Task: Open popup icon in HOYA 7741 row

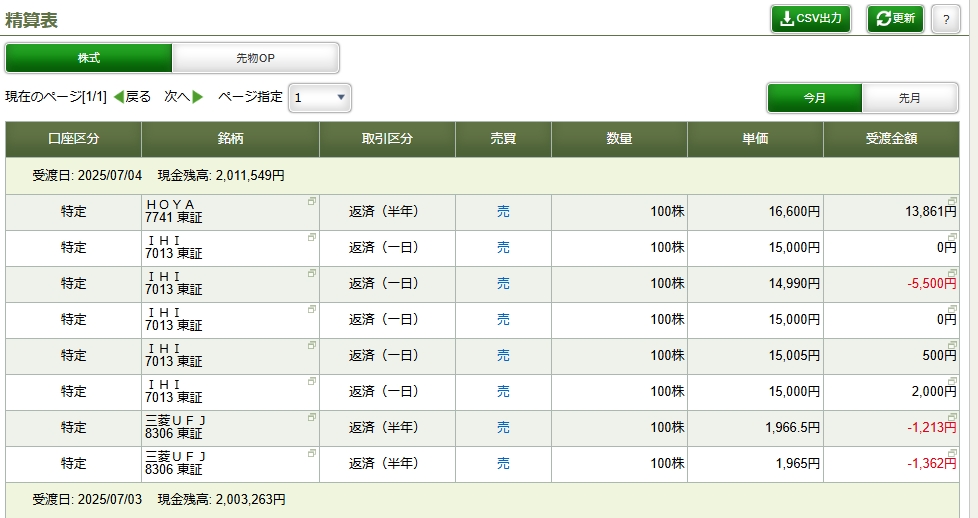Action: (312, 201)
